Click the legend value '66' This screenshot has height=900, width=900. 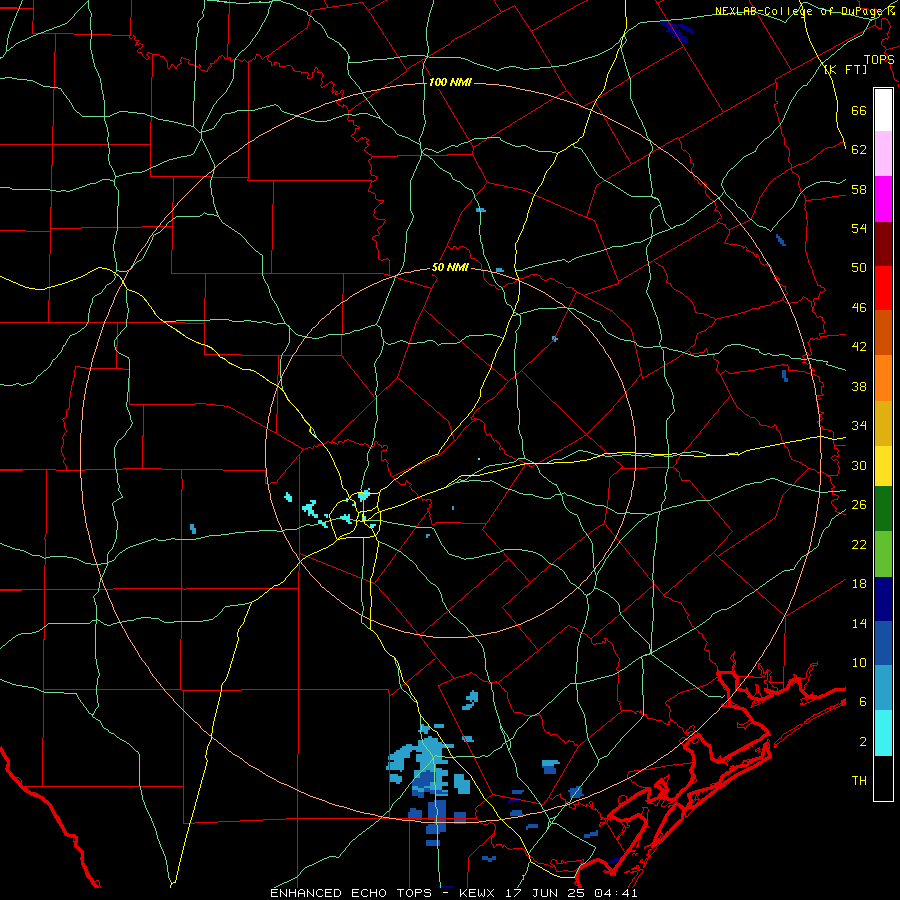coord(859,110)
